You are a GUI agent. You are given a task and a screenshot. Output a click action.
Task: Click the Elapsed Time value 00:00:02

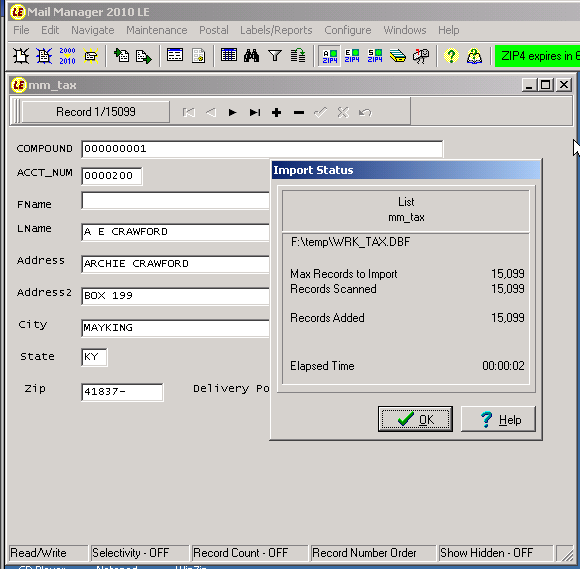503,366
